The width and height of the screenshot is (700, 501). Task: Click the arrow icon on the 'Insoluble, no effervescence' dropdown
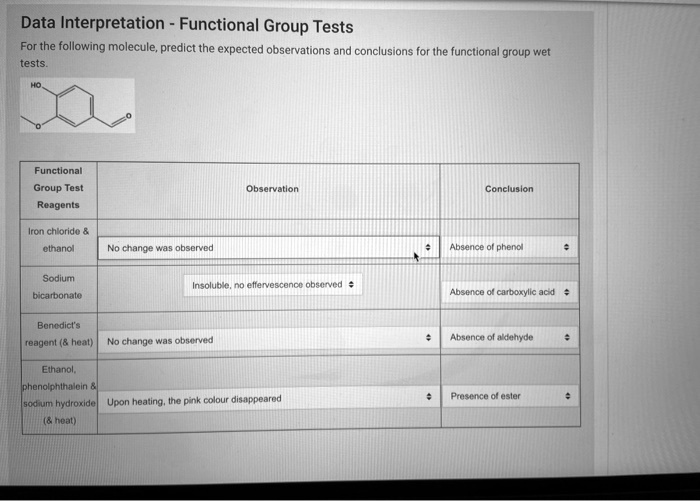(351, 284)
